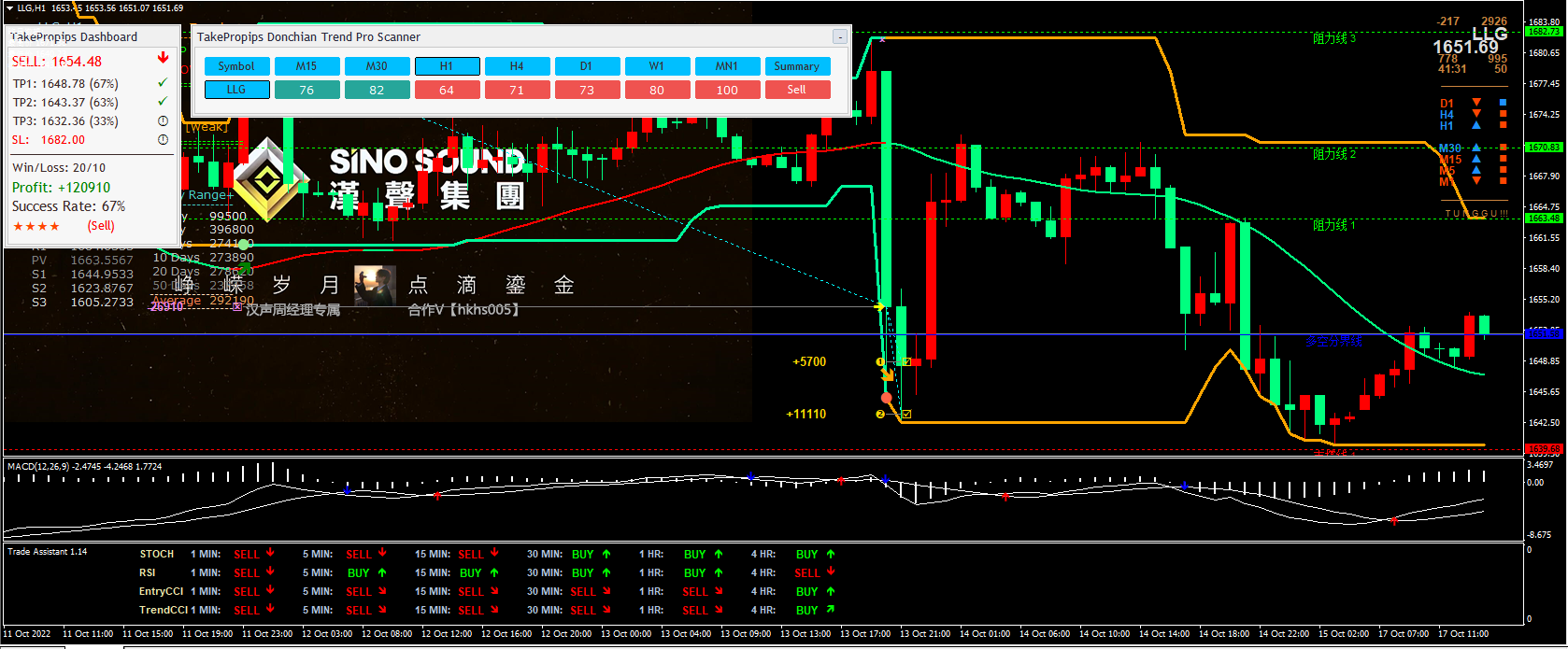Click the M30 blue up-triangle trend indicator
This screenshot has height=649, width=1568.
1476,147
